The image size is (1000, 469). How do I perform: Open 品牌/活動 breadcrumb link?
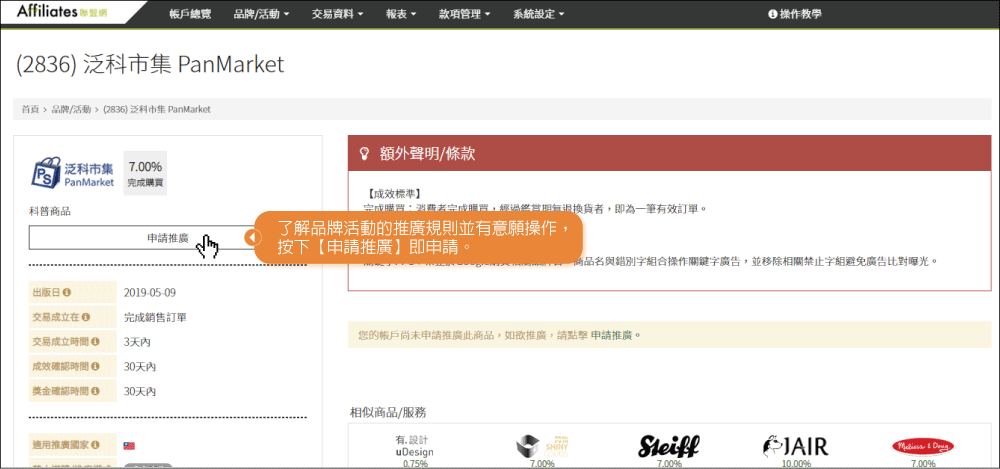(71, 109)
